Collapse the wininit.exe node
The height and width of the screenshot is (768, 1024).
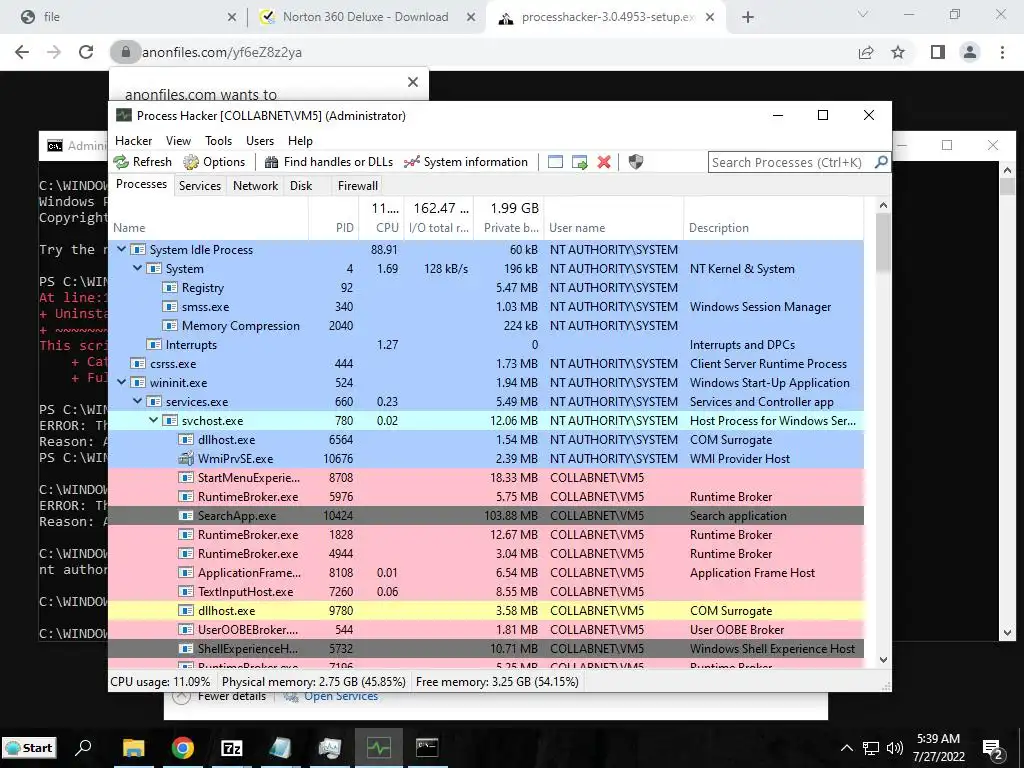(121, 383)
